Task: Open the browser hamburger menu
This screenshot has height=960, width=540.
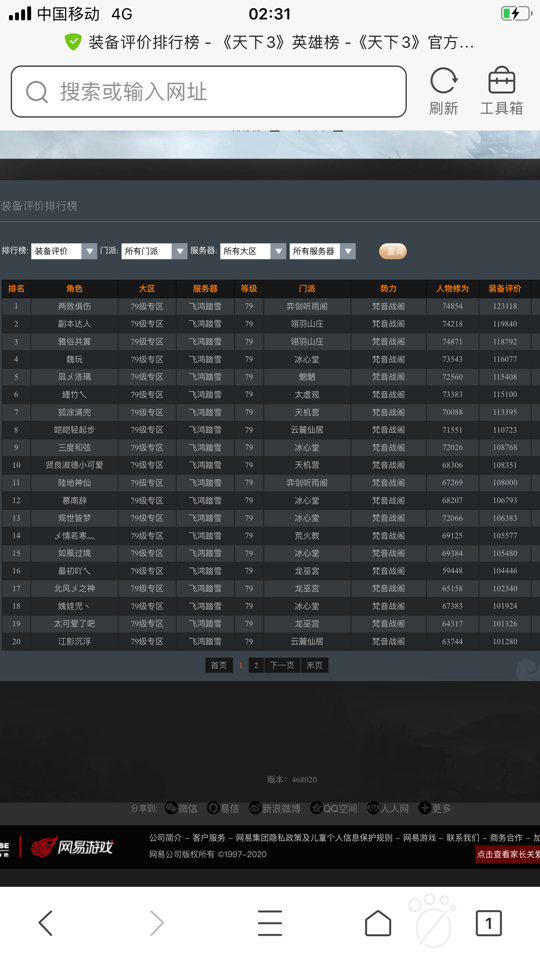Action: pos(269,923)
